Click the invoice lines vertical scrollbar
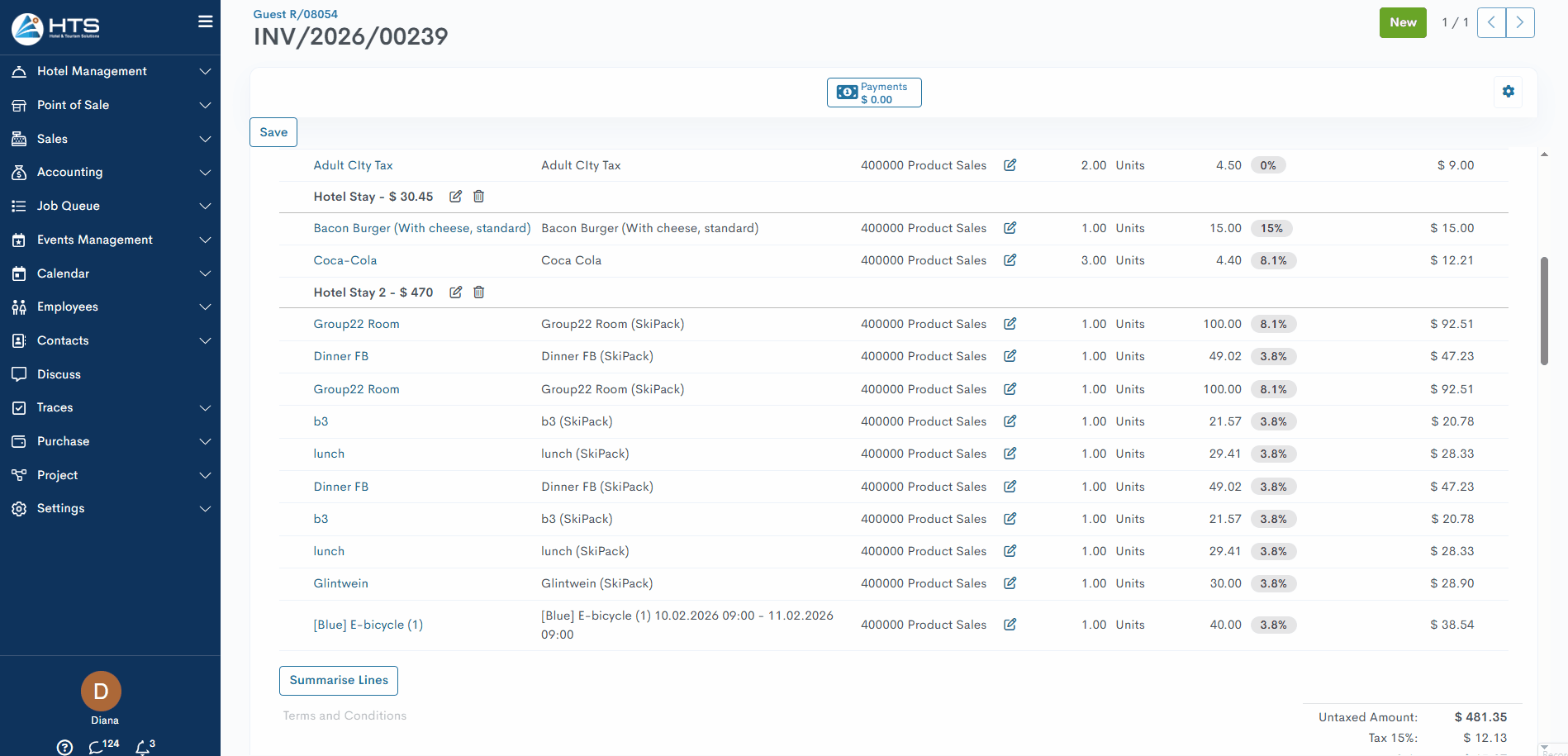The width and height of the screenshot is (1568, 756). [1544, 311]
